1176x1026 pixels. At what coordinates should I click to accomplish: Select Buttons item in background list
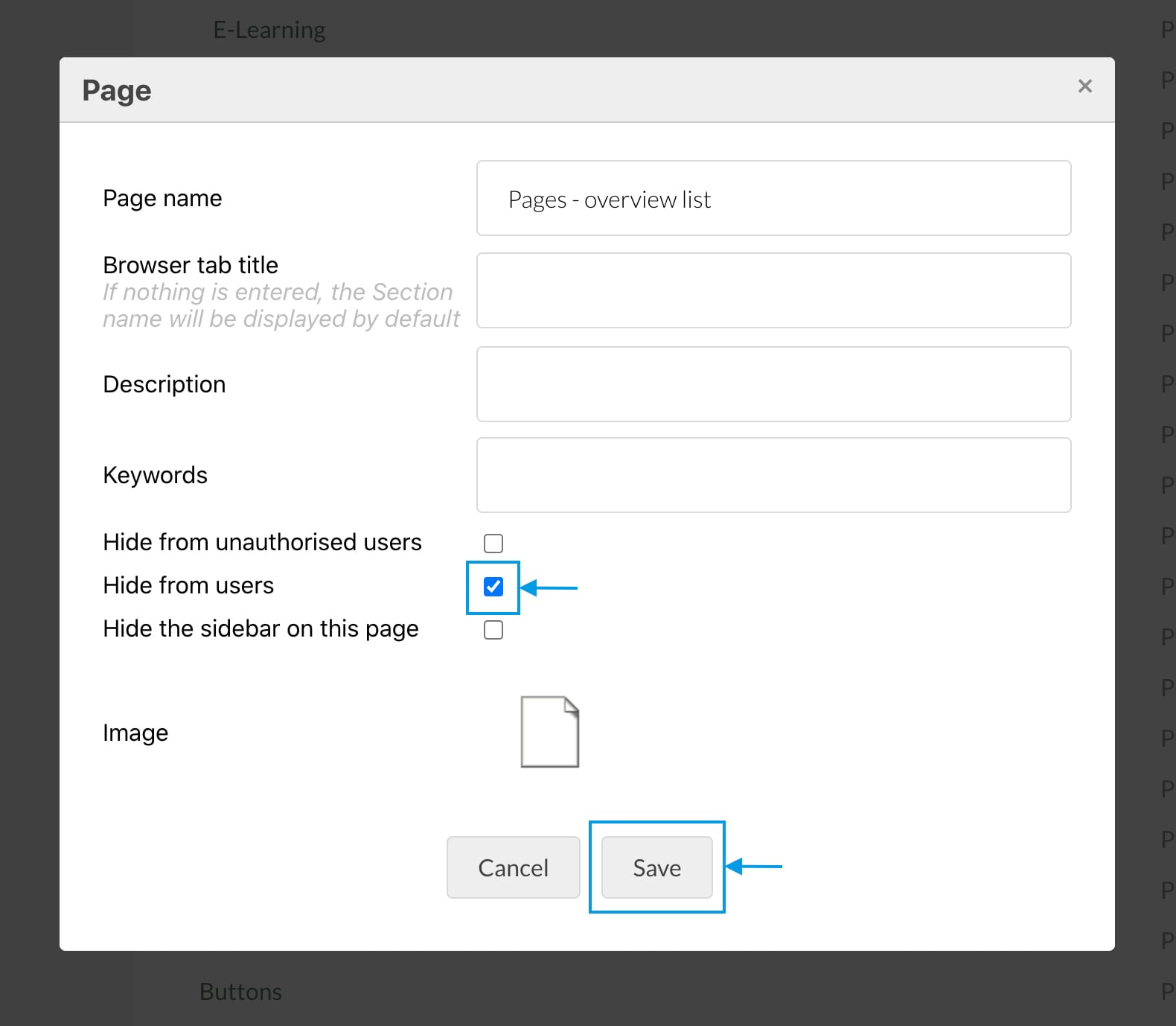coord(240,992)
